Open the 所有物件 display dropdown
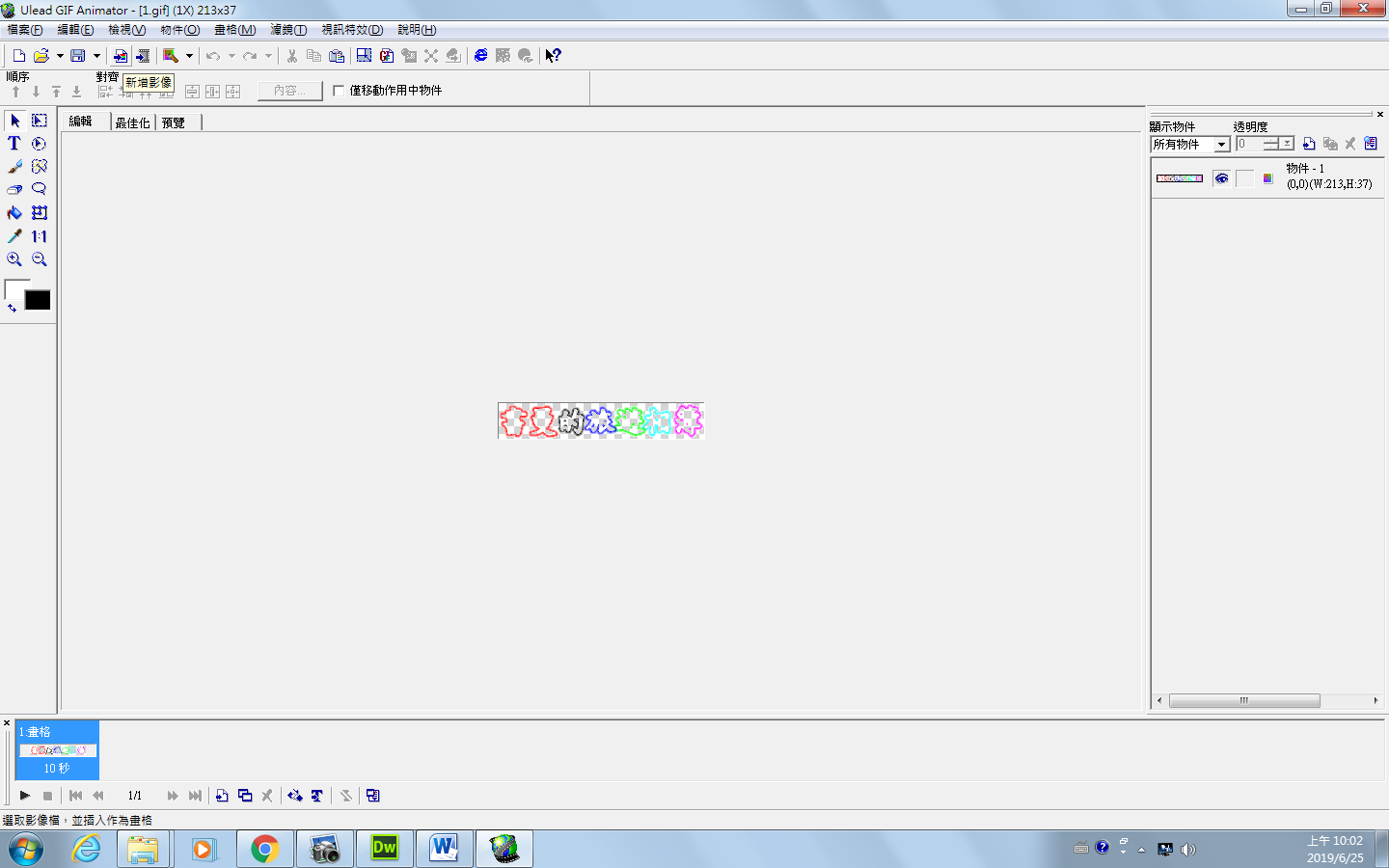 (x=1221, y=145)
